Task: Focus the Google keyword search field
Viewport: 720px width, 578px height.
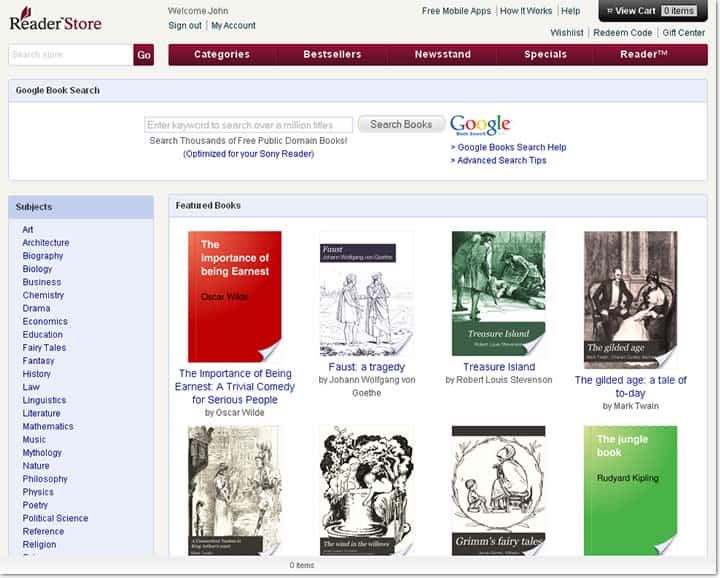Action: [248, 125]
